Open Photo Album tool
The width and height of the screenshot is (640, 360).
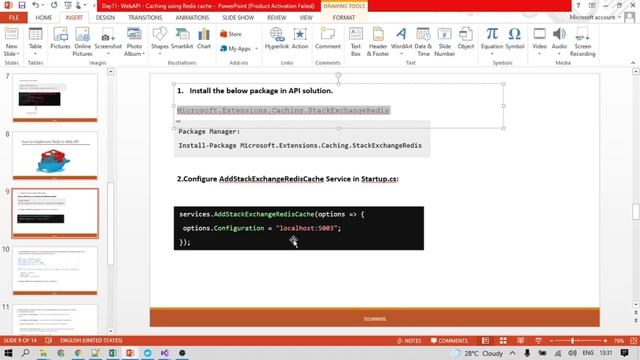(x=134, y=42)
